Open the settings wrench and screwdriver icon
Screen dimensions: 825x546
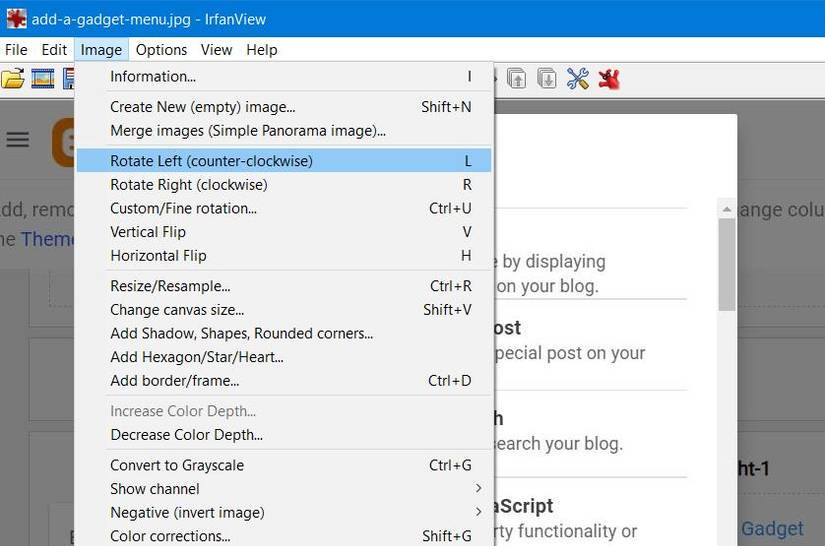578,79
